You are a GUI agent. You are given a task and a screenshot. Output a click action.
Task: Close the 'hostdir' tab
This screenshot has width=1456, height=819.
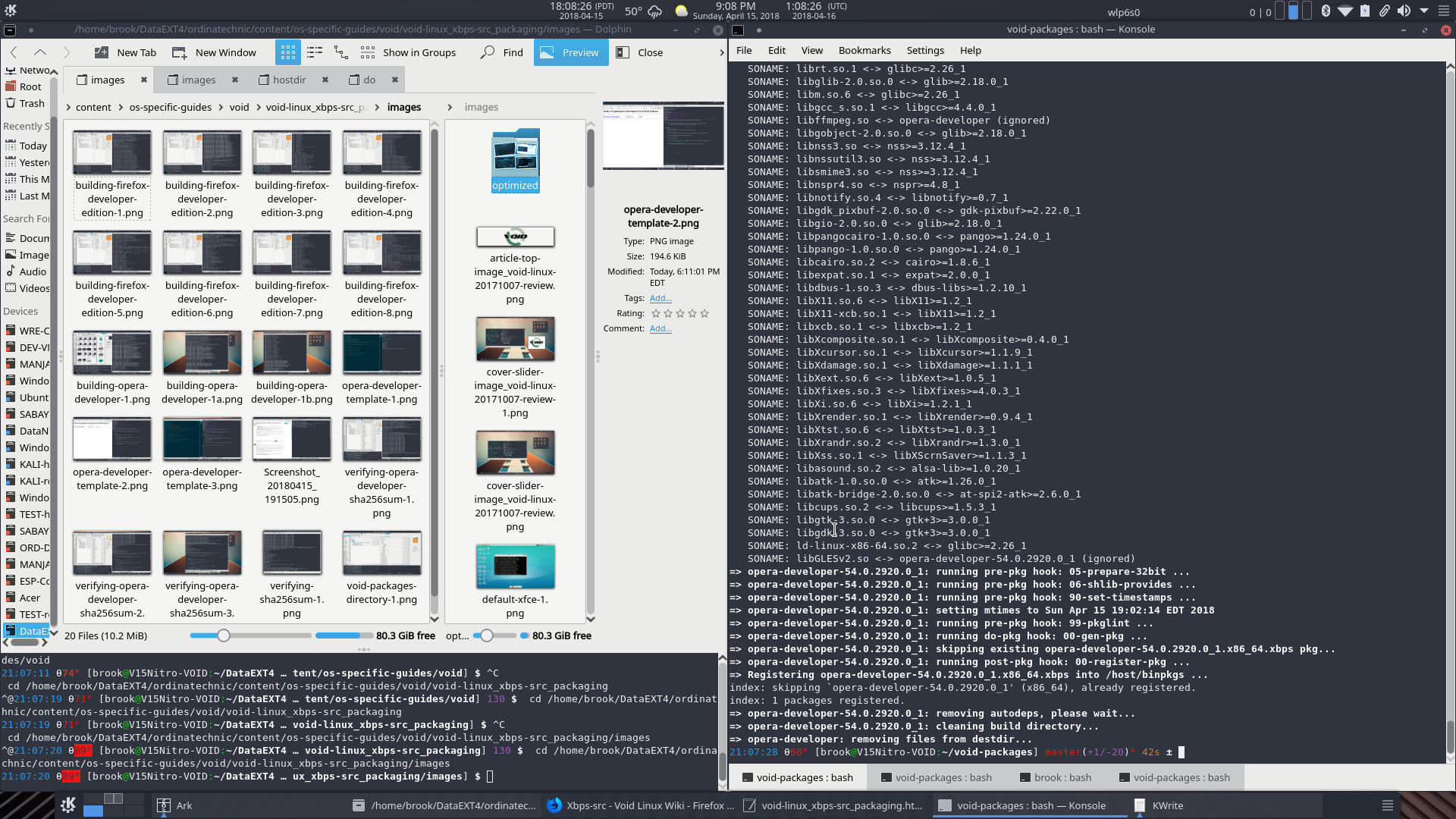[x=325, y=80]
